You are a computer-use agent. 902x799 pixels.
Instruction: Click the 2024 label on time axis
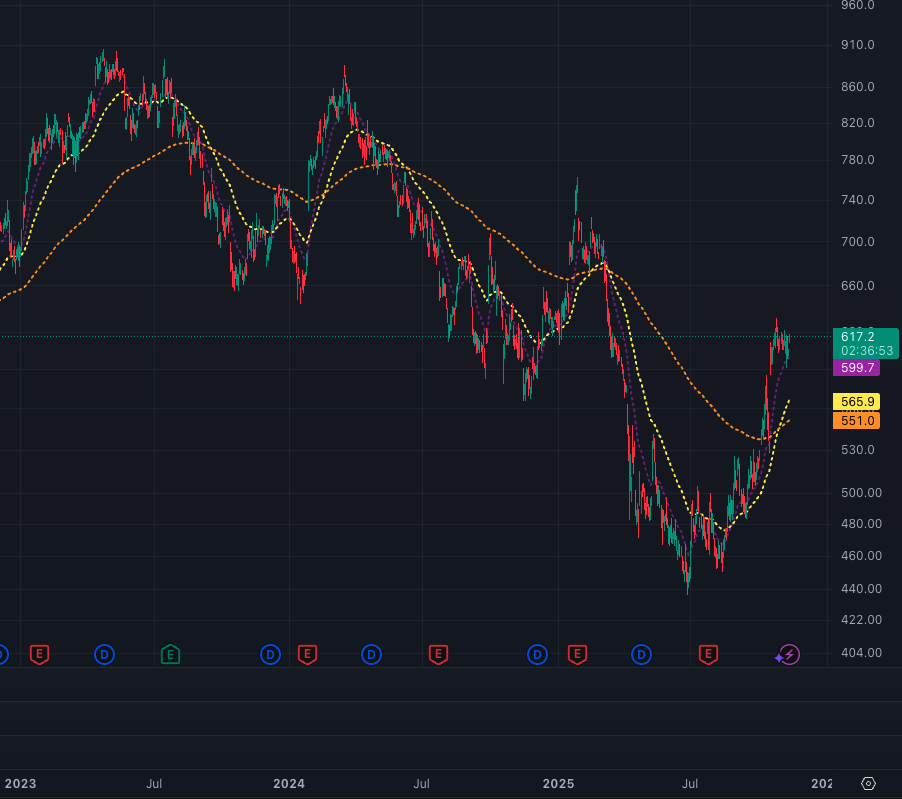[289, 783]
